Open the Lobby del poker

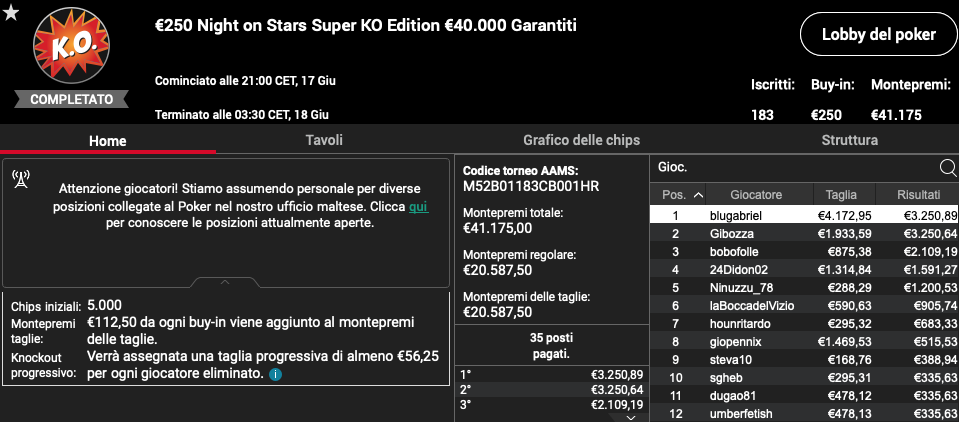coord(878,35)
